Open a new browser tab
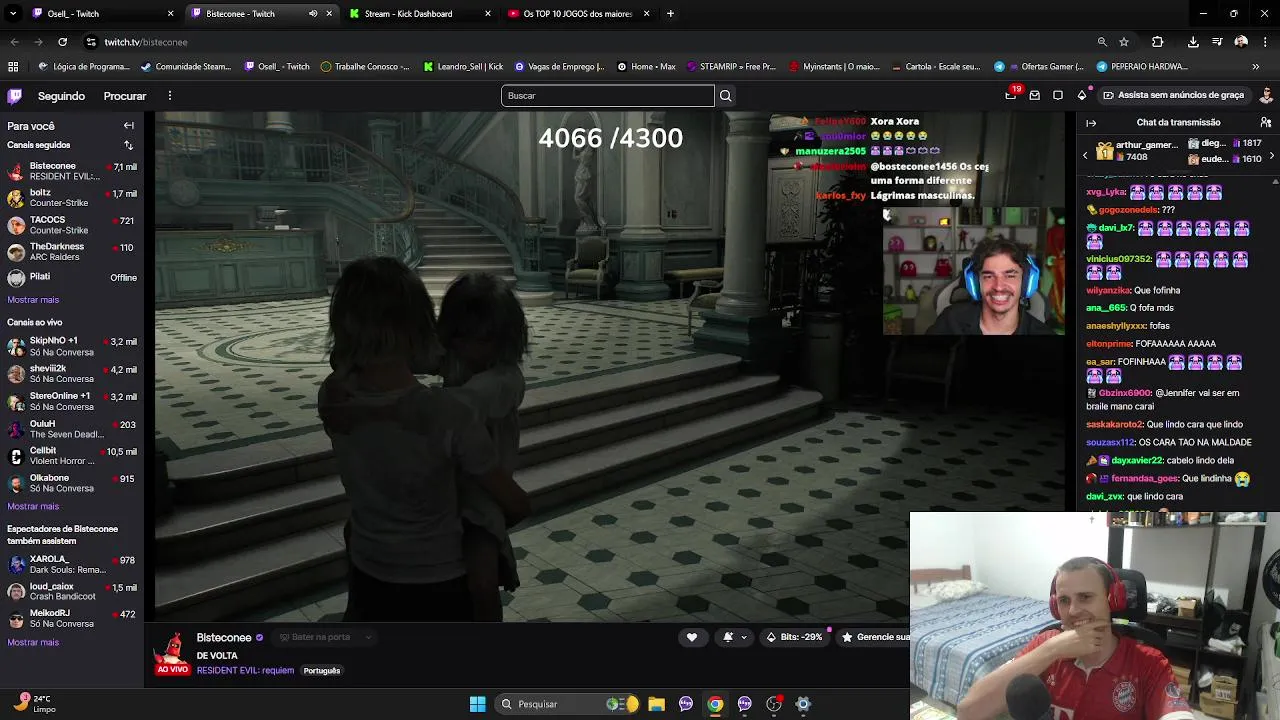 (670, 14)
